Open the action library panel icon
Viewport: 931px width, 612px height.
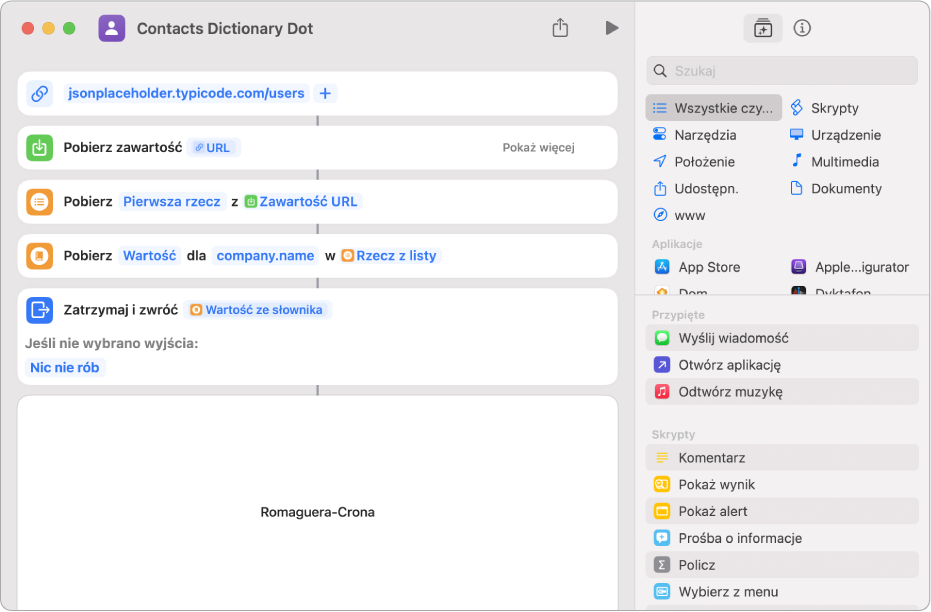click(763, 28)
